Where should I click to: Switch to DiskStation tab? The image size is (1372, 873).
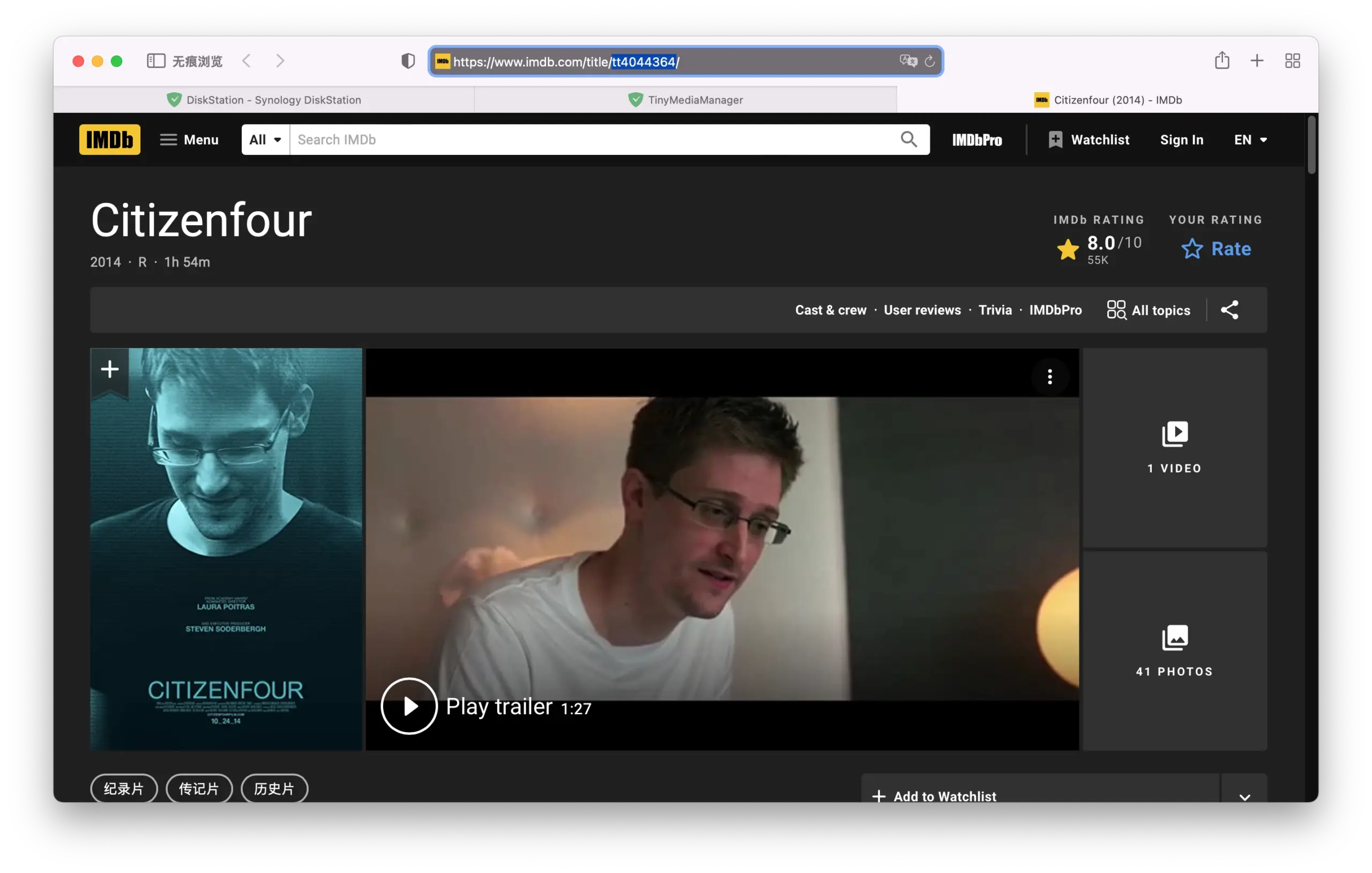(x=264, y=100)
